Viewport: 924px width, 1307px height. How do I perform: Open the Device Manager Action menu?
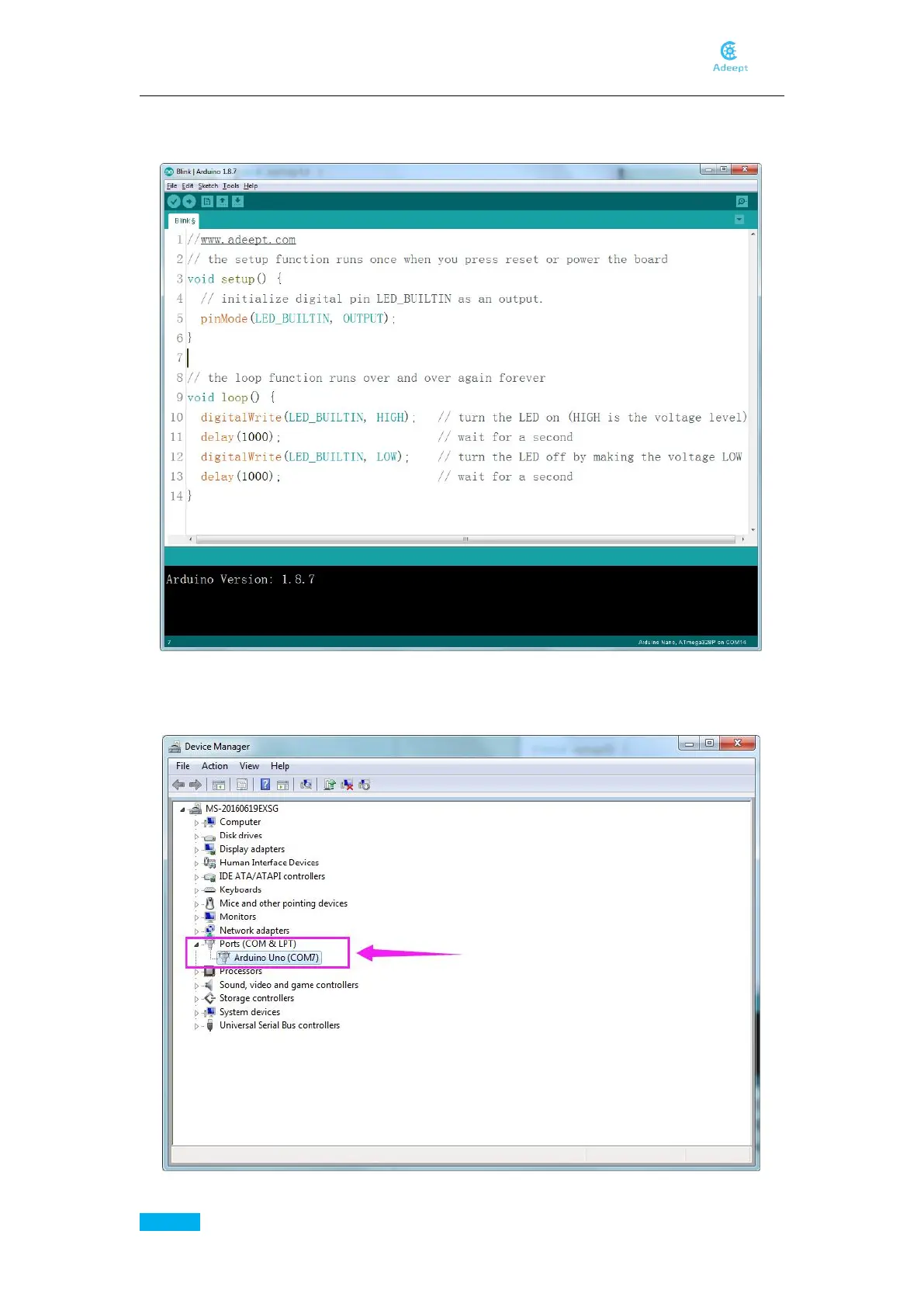[x=215, y=766]
